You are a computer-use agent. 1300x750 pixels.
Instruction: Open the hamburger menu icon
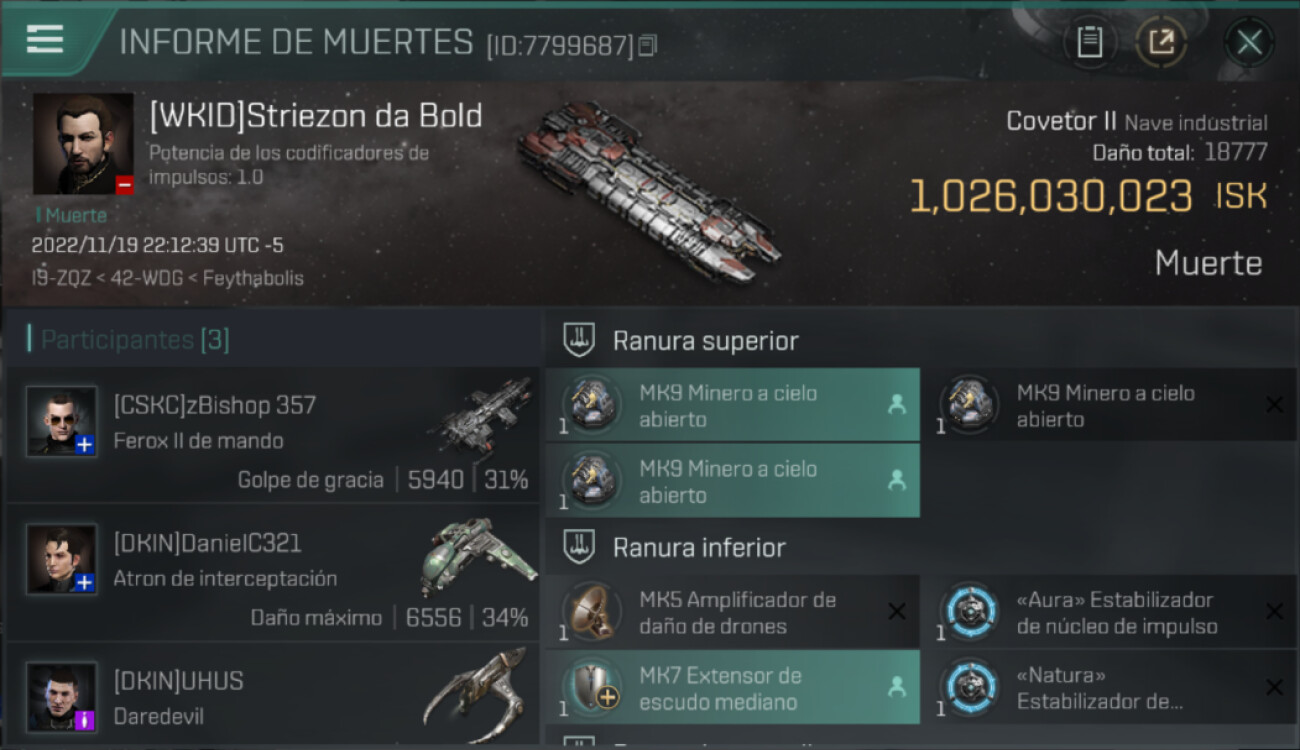point(45,39)
